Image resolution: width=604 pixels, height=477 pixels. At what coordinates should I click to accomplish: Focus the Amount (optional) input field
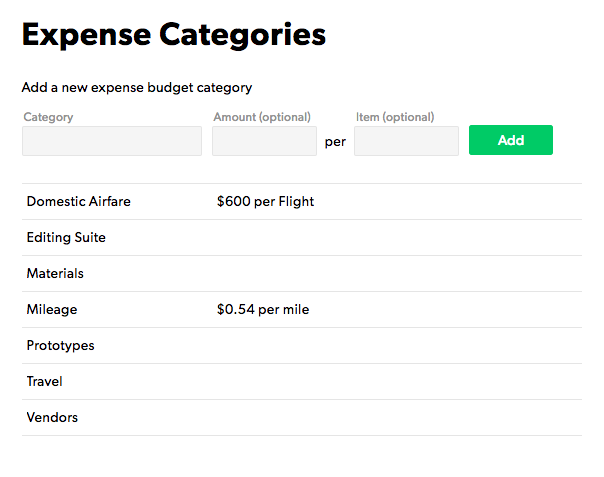point(264,141)
